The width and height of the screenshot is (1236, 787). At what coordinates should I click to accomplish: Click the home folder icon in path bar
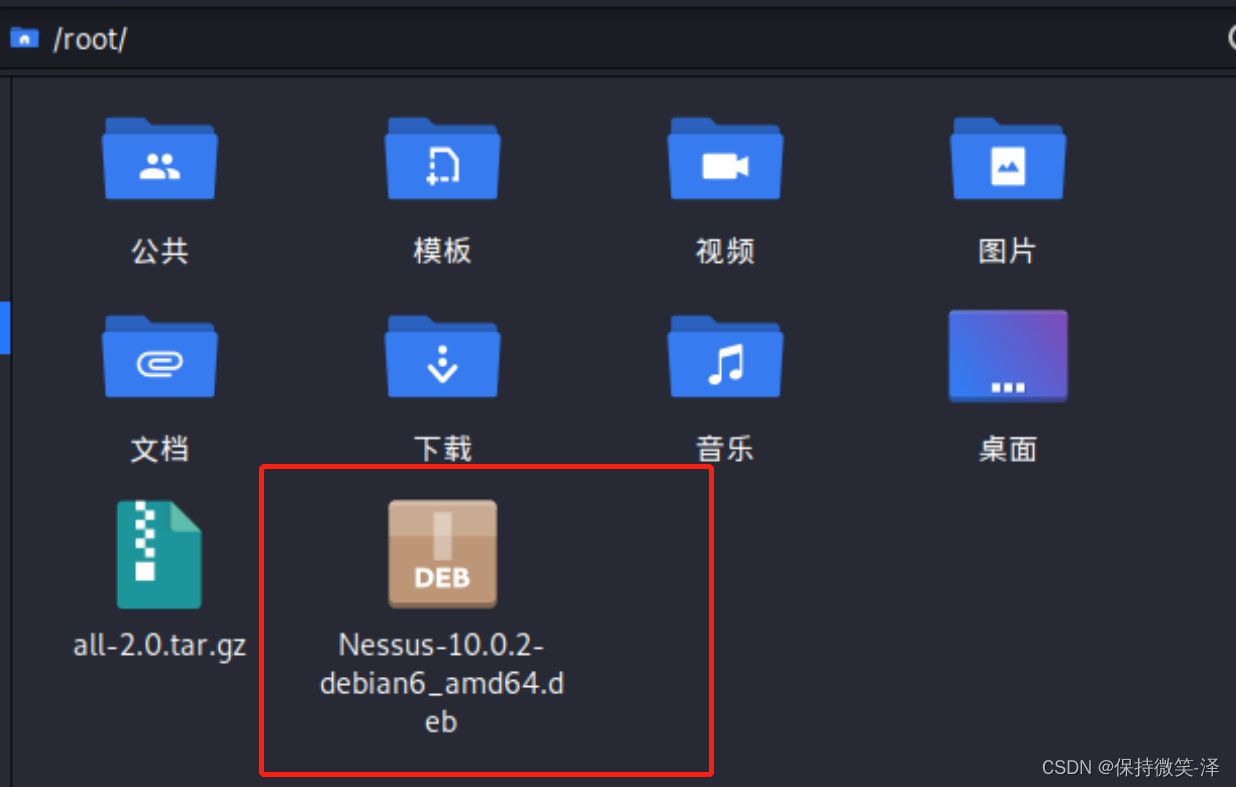tap(24, 38)
